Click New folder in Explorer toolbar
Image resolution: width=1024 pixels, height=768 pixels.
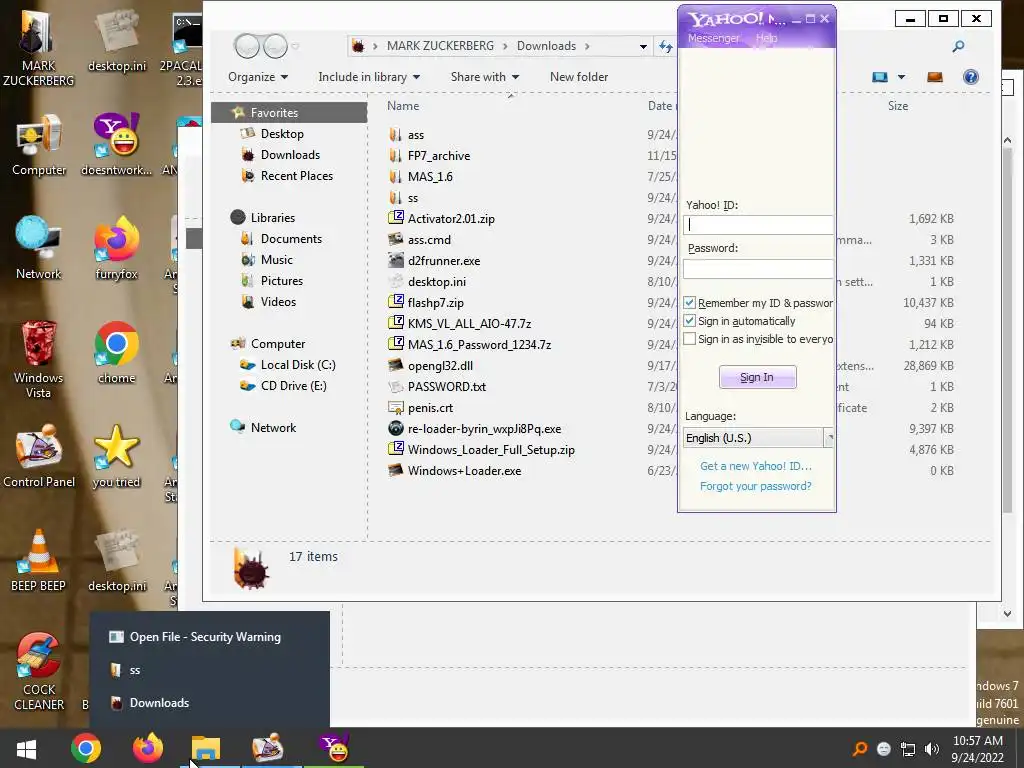(x=579, y=77)
